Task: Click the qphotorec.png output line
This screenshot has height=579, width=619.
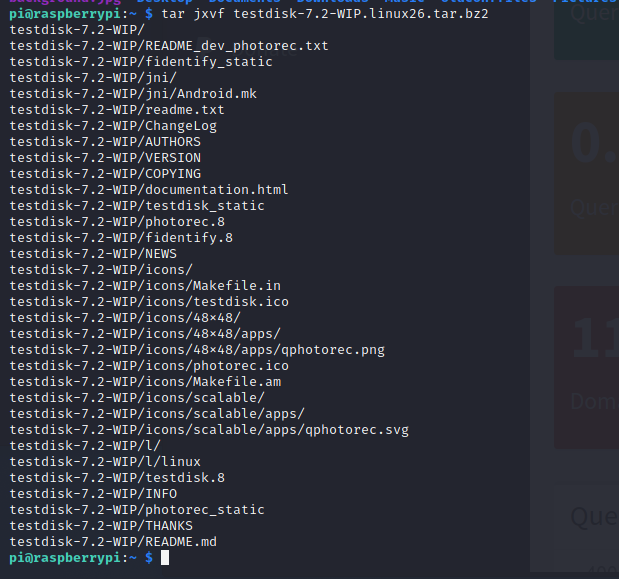Action: (196, 350)
